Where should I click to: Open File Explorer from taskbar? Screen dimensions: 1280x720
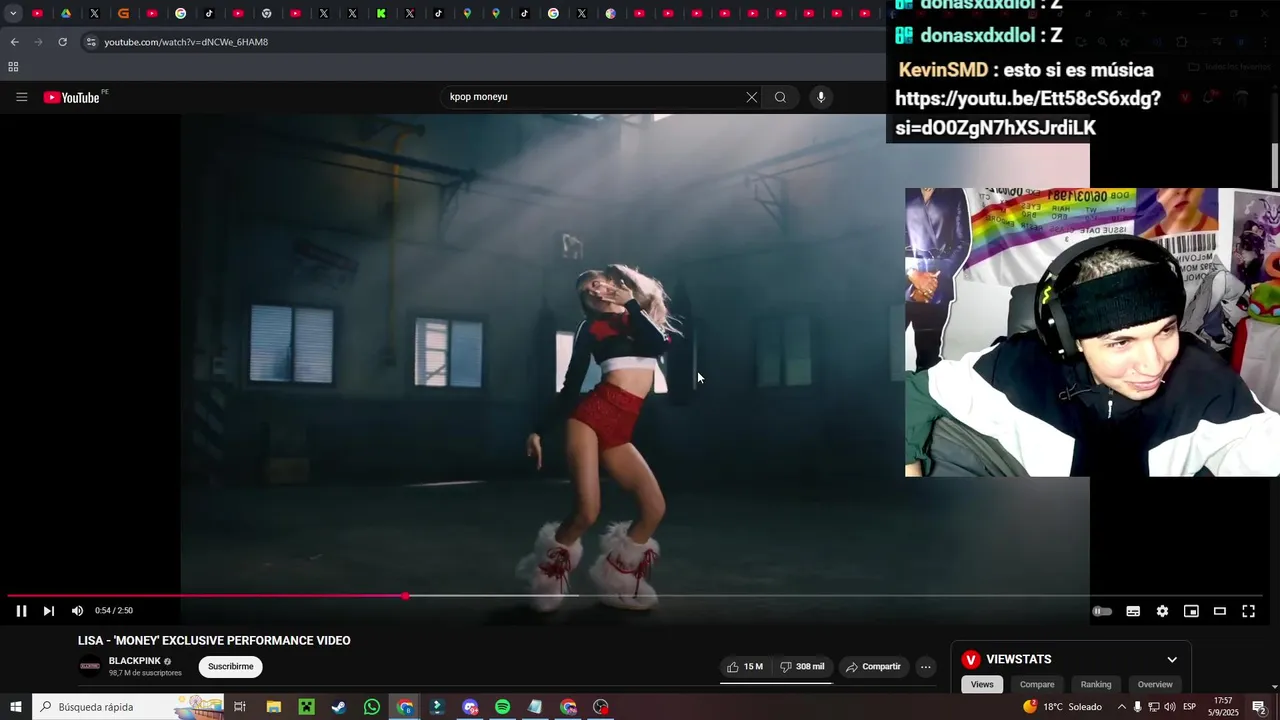click(273, 707)
